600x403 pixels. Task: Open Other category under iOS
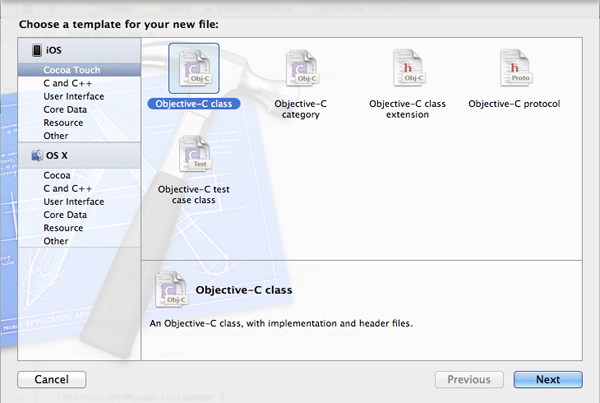pyautogui.click(x=79, y=135)
